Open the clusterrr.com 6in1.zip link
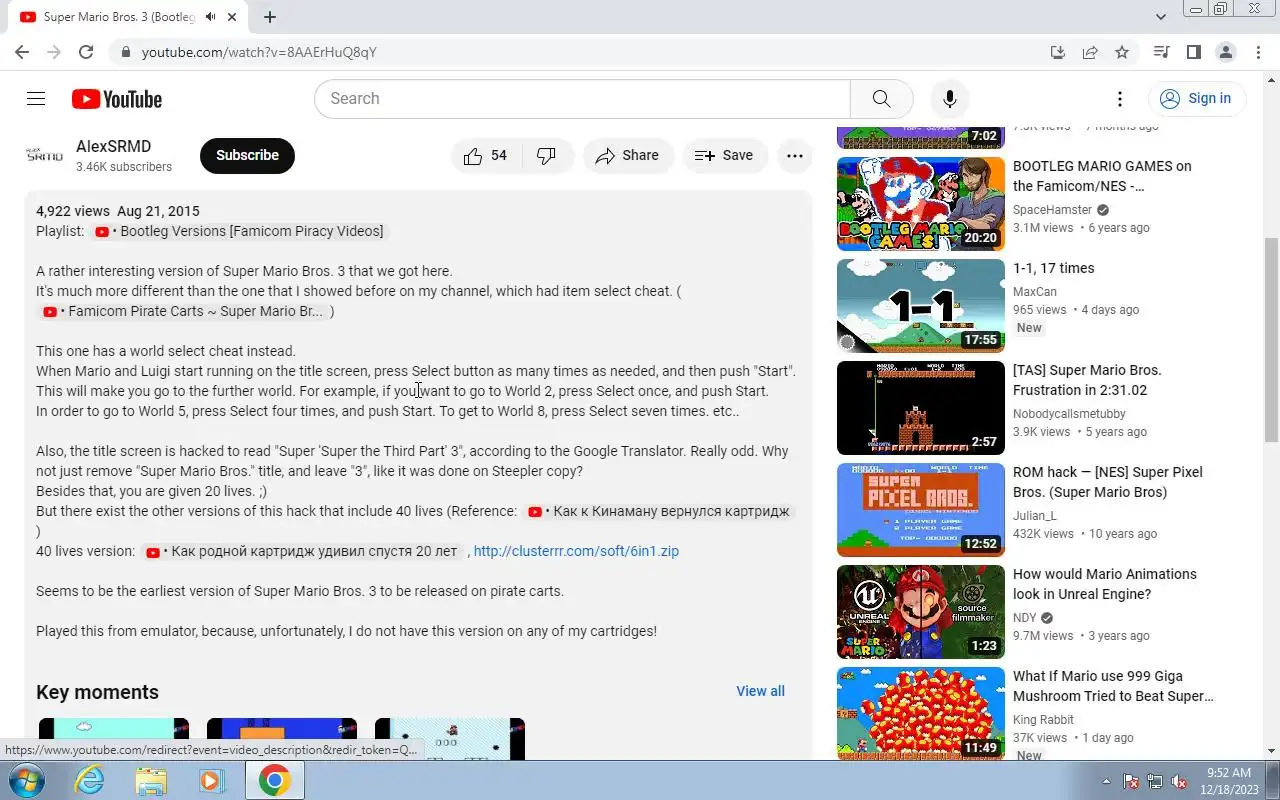 tap(576, 551)
